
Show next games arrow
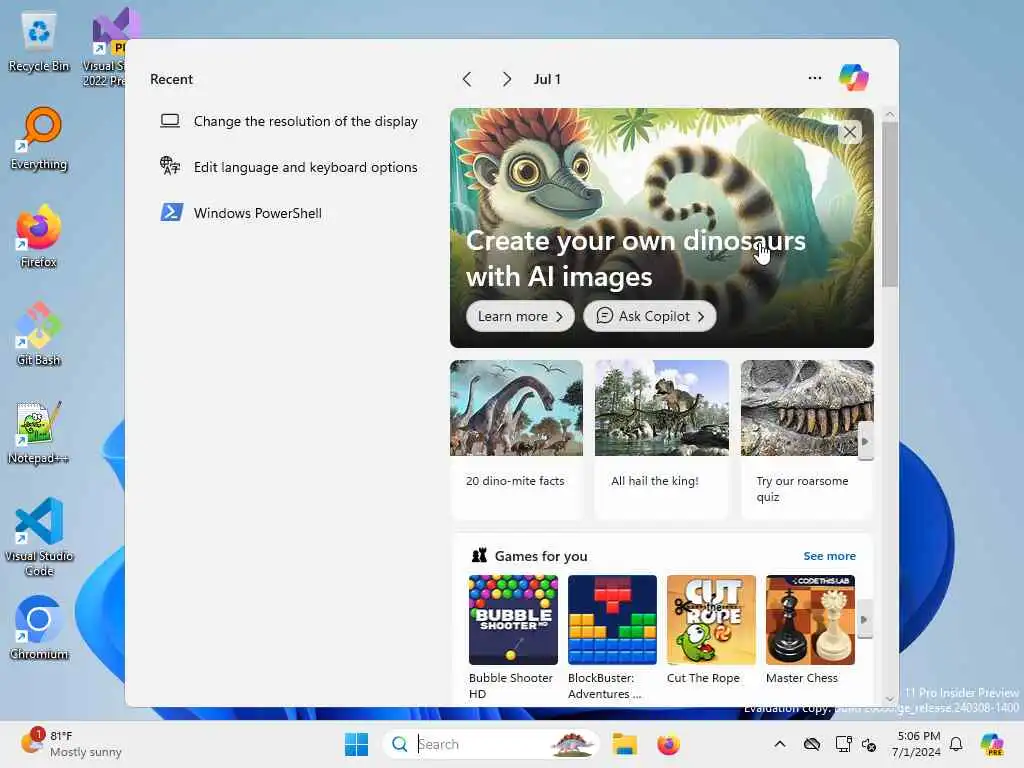(x=864, y=620)
